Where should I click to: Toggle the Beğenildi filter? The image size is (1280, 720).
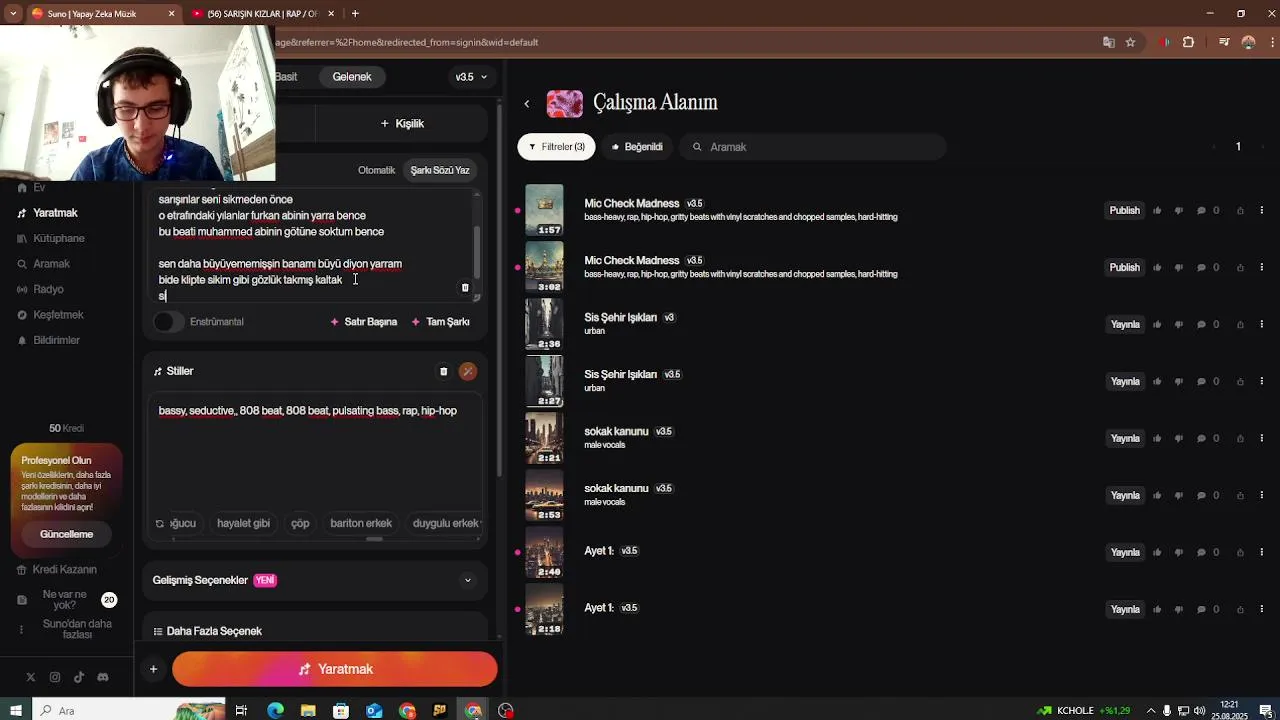point(637,147)
